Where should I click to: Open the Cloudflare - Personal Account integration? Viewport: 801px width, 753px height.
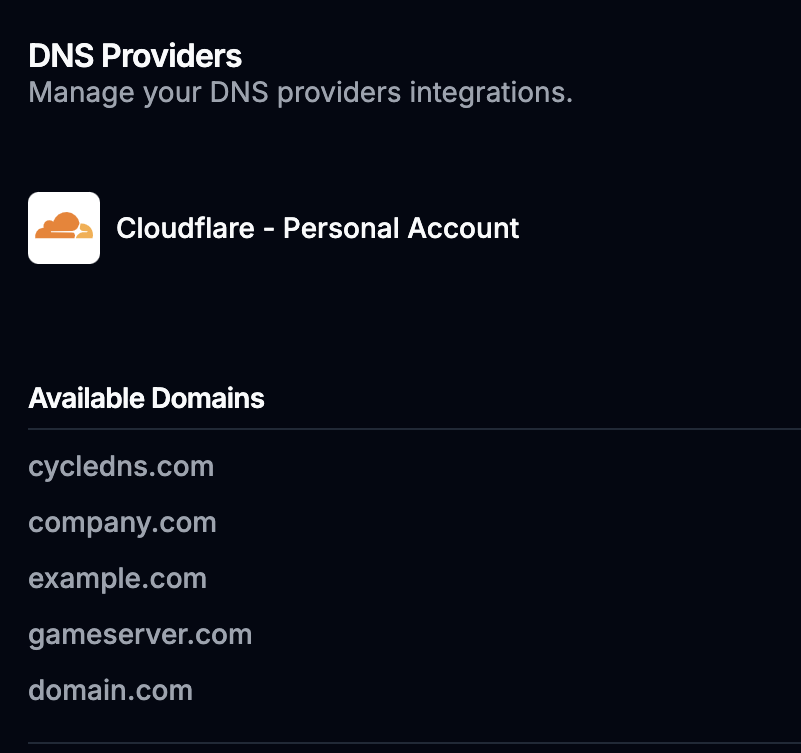click(x=317, y=228)
